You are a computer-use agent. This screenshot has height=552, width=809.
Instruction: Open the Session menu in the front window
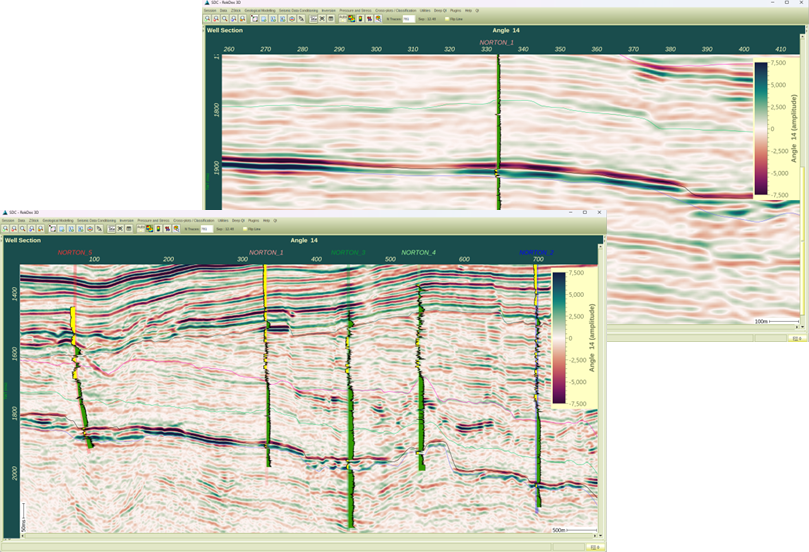[8, 220]
